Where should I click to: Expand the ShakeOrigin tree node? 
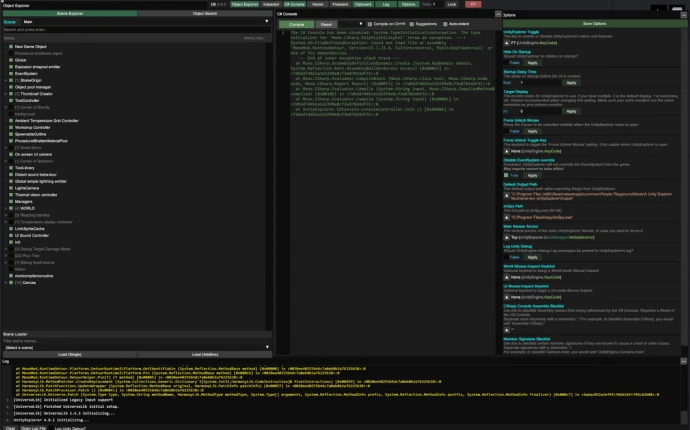click(x=6, y=81)
